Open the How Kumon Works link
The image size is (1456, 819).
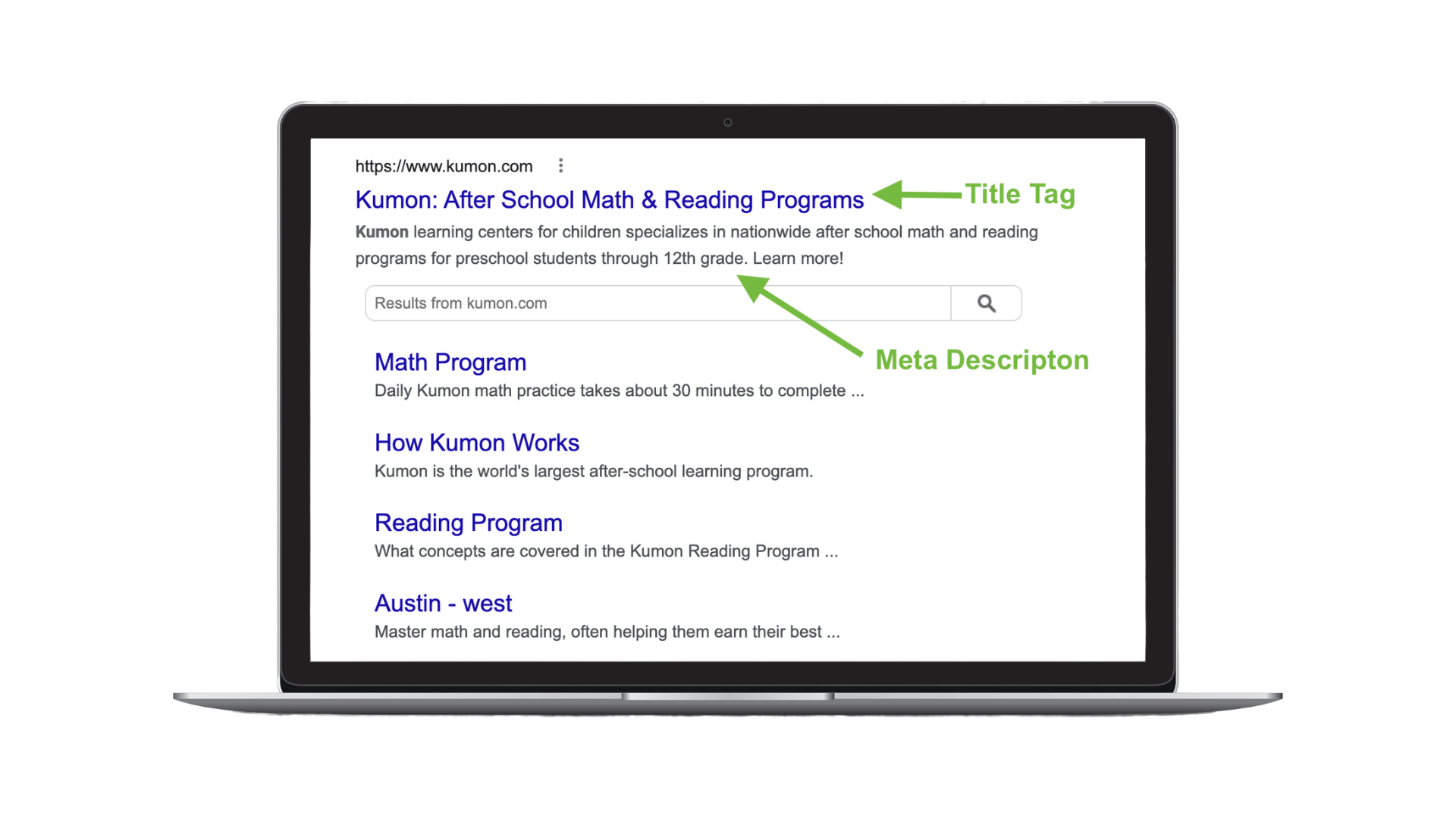(477, 442)
